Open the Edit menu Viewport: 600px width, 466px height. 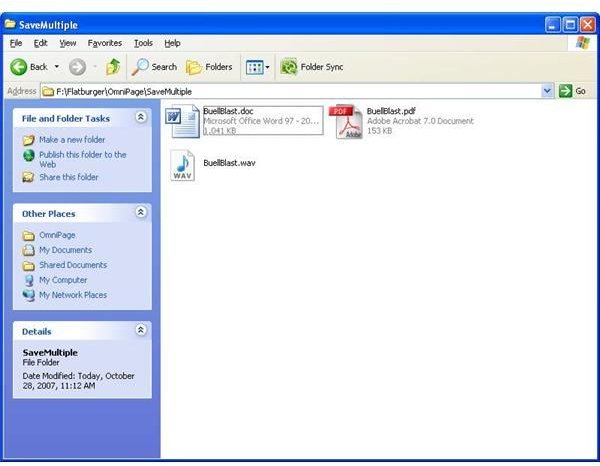41,43
